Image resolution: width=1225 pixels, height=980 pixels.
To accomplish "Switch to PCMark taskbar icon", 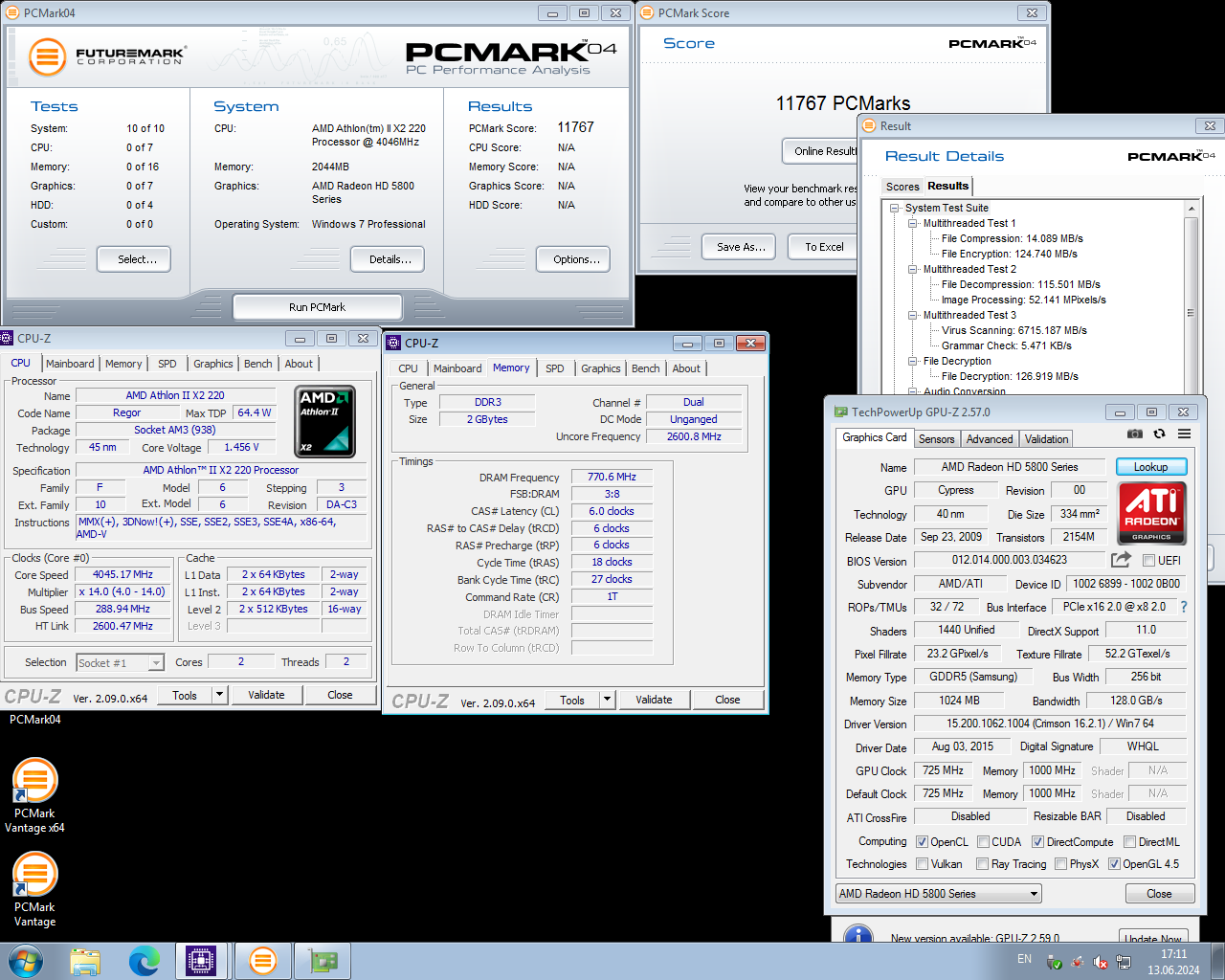I will [x=262, y=961].
